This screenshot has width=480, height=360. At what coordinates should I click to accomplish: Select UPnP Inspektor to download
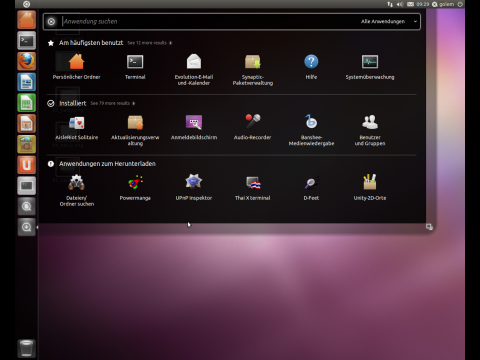(194, 187)
